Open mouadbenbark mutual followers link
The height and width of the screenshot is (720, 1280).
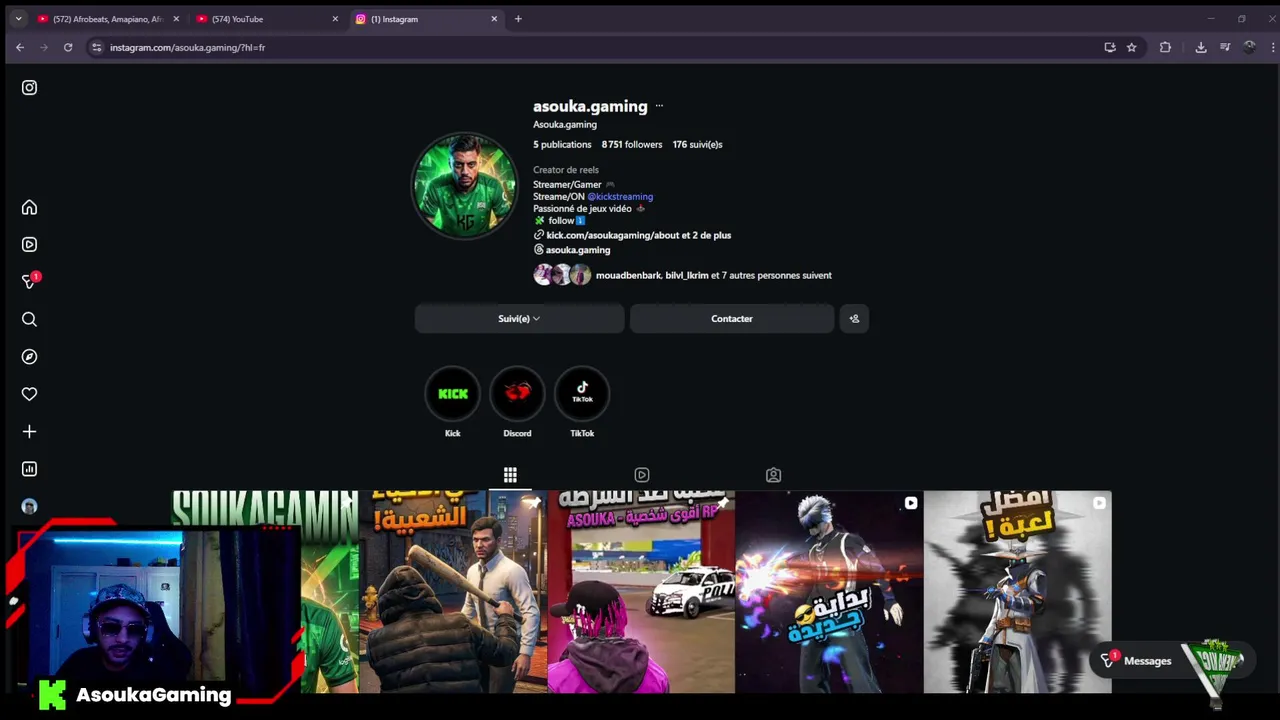628,275
